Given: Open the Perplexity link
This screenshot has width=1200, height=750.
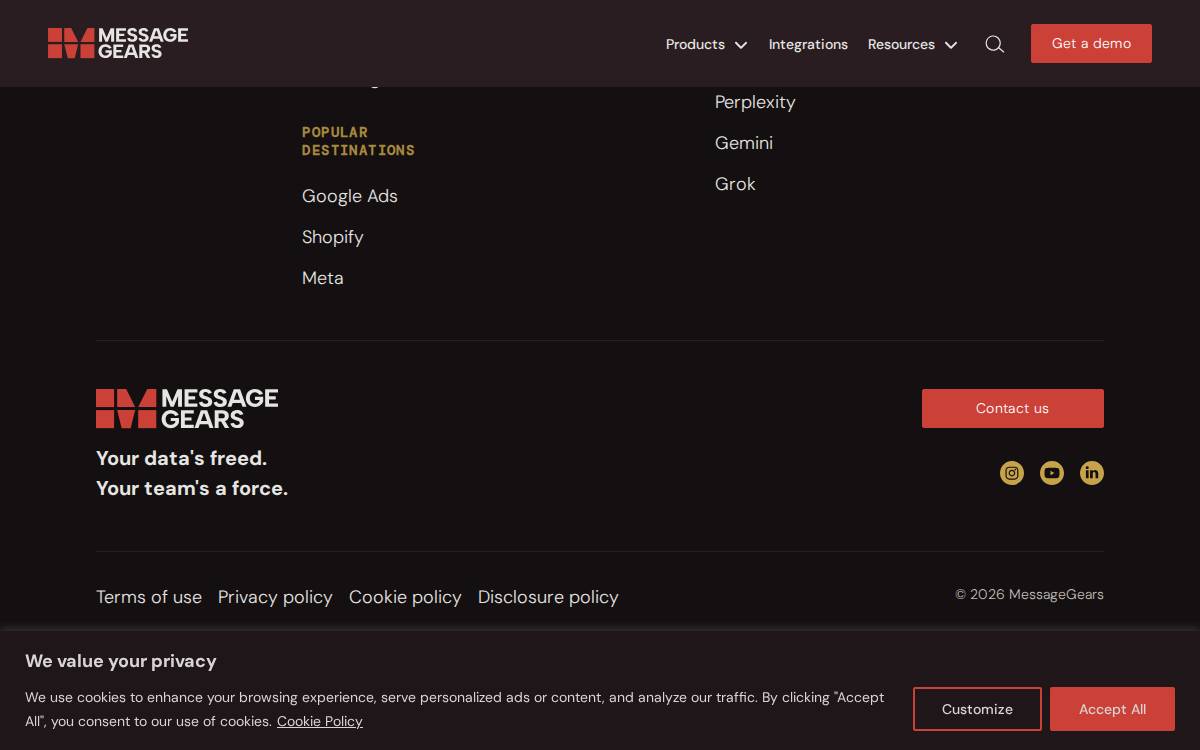Looking at the screenshot, I should coord(755,102).
